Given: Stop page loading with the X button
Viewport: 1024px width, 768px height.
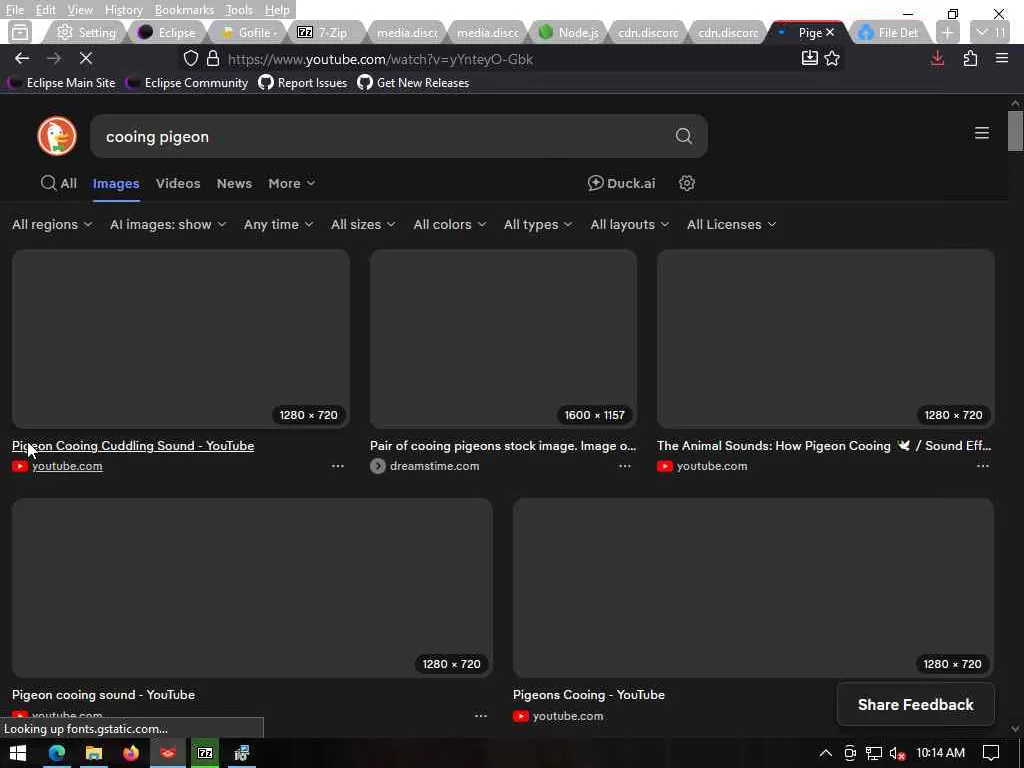Looking at the screenshot, I should [x=86, y=58].
